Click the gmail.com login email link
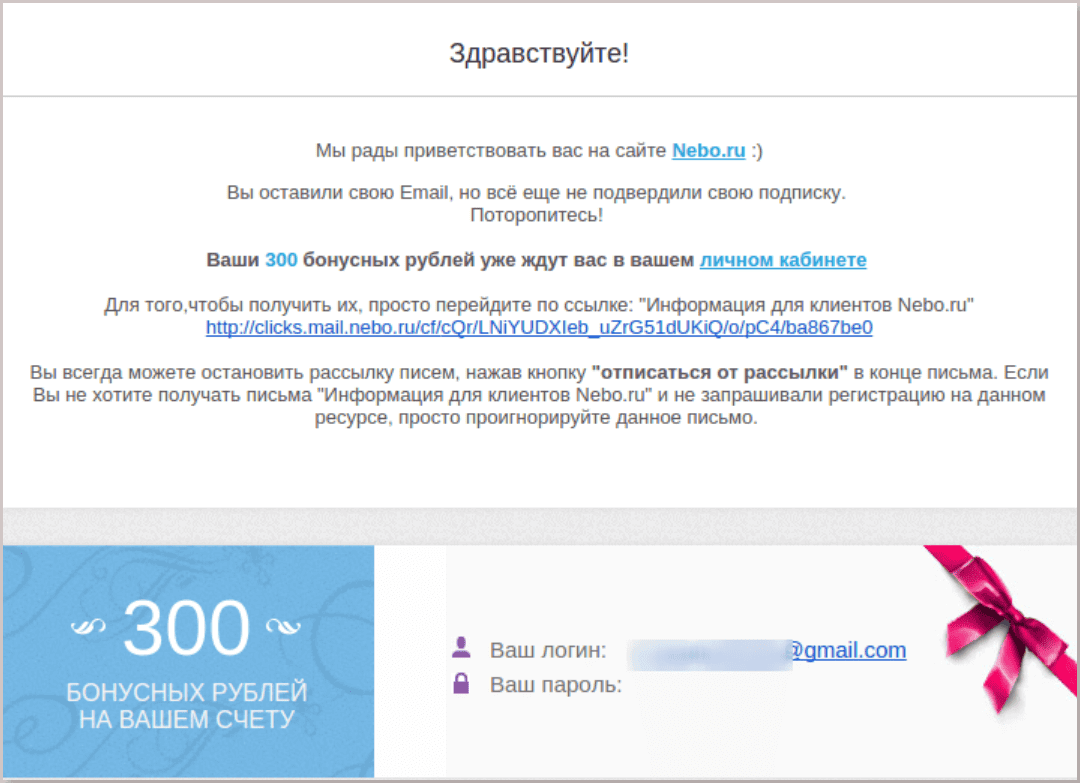Viewport: 1080px width, 783px height. pos(847,650)
